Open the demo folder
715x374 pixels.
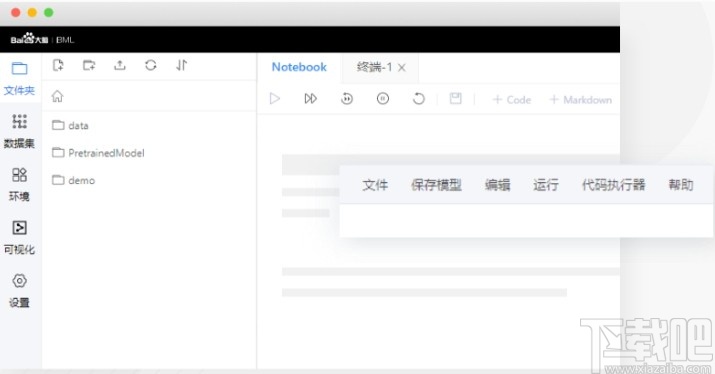(73, 180)
